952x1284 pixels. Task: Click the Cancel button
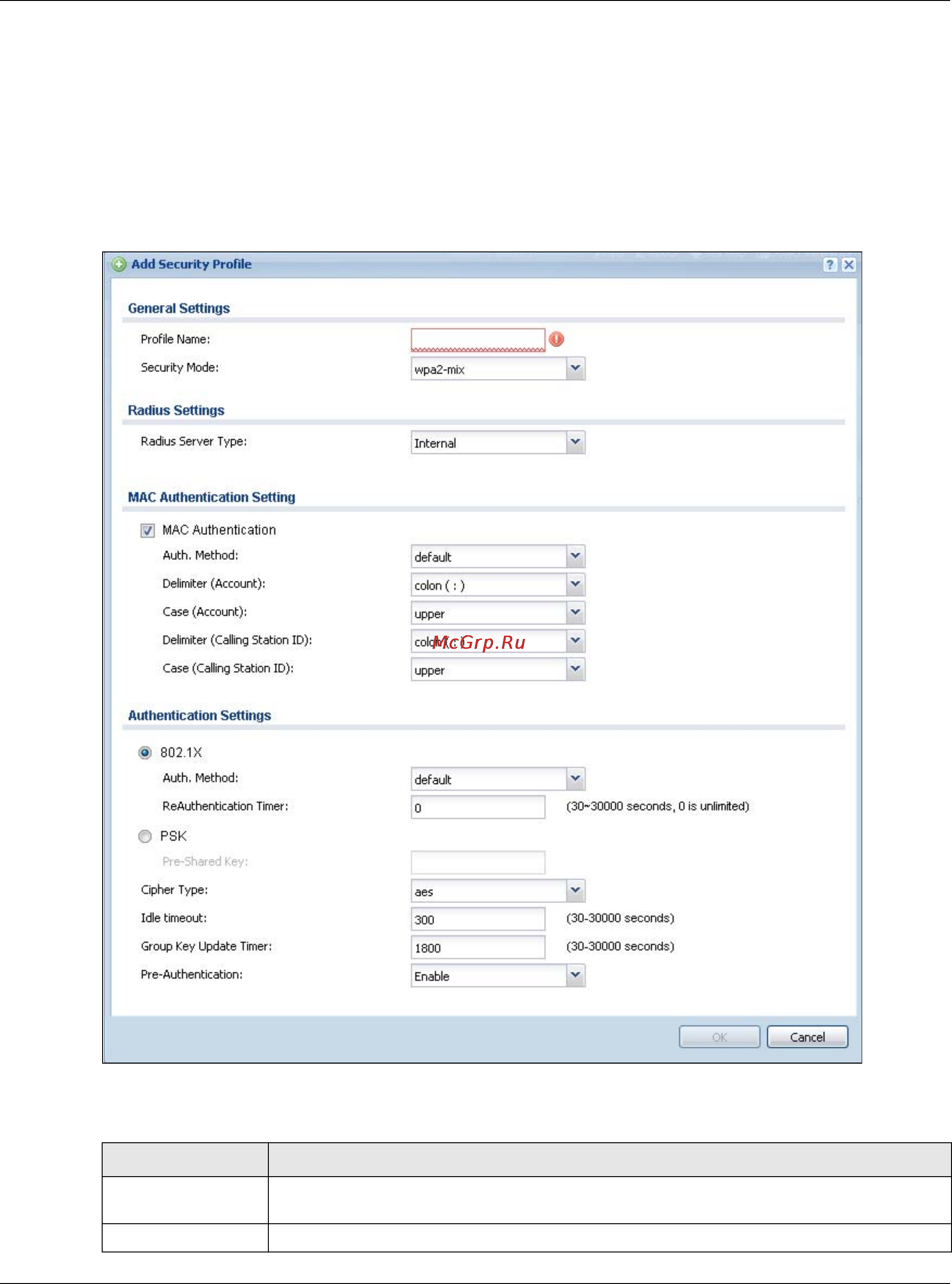807,1037
